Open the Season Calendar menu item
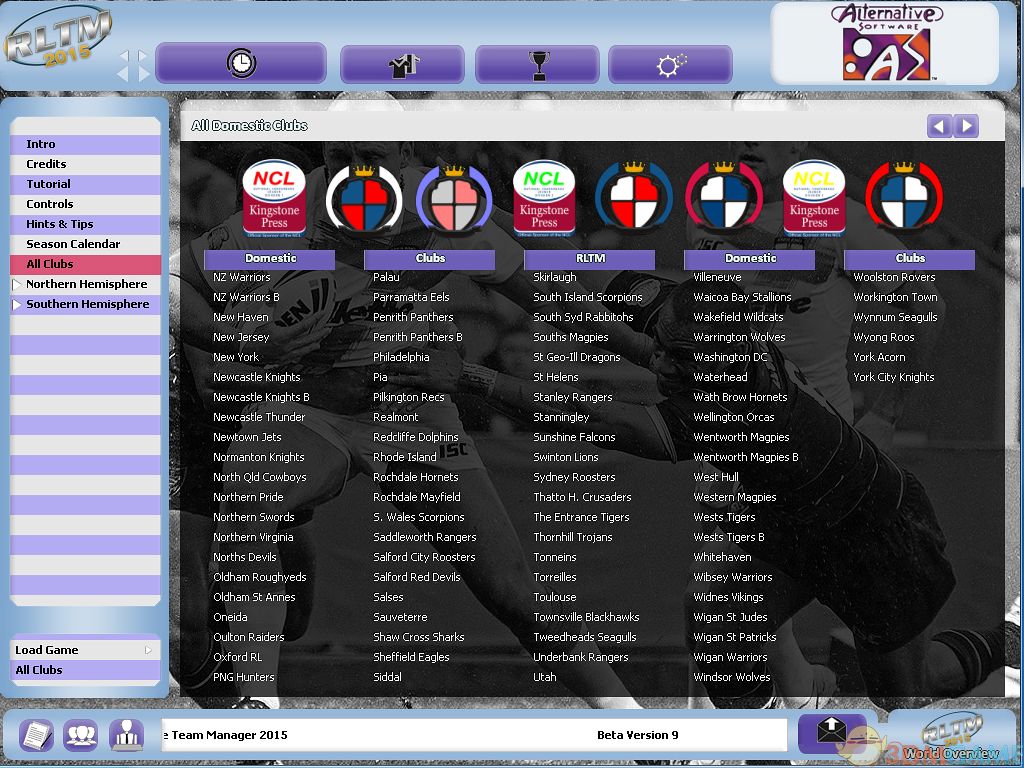 pyautogui.click(x=85, y=244)
